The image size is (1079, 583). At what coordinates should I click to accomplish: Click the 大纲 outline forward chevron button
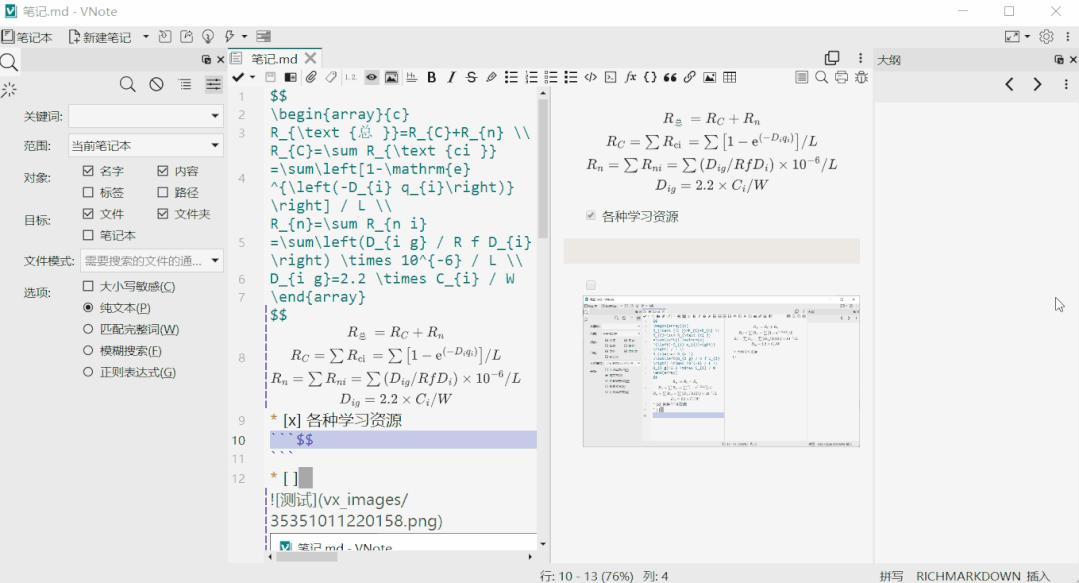[x=1037, y=85]
